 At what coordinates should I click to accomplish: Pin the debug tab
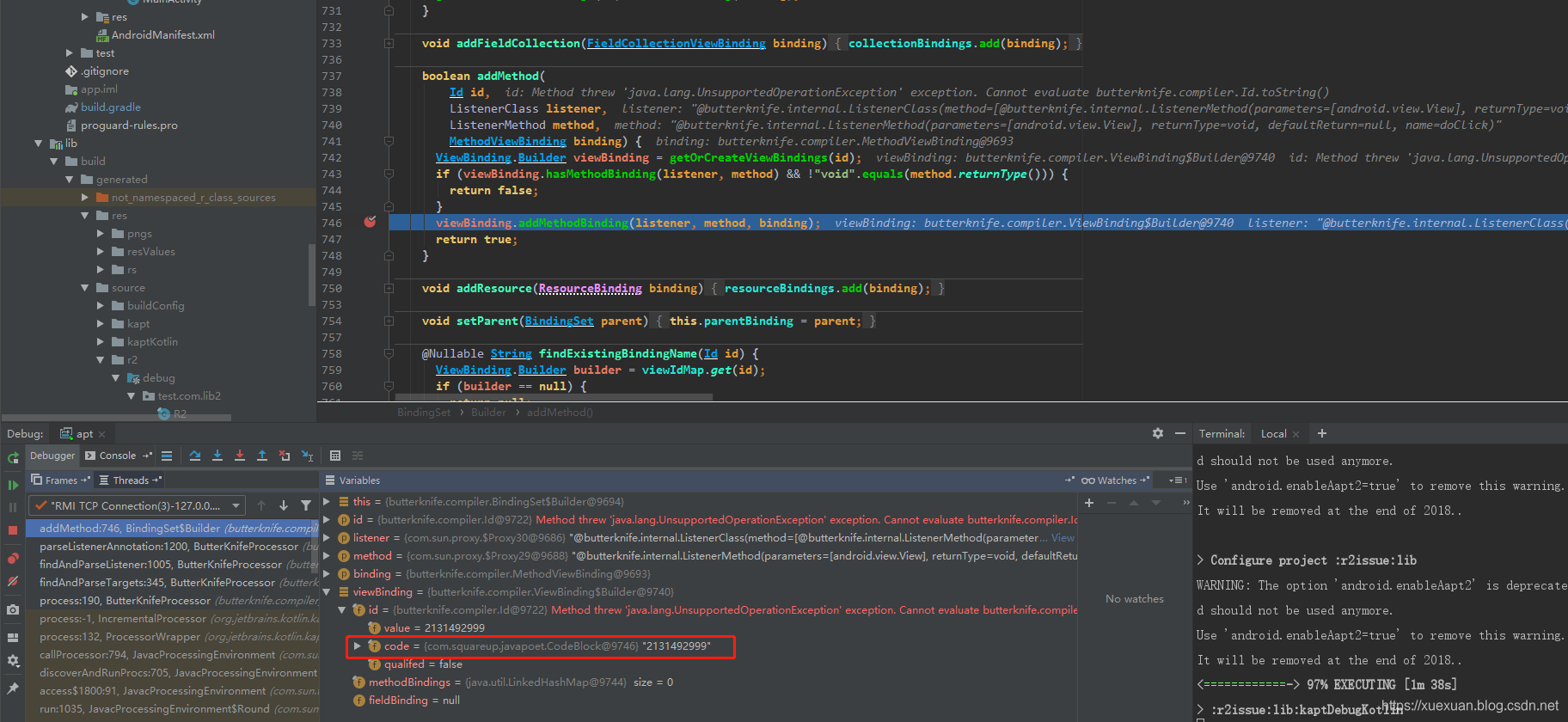pyautogui.click(x=13, y=688)
